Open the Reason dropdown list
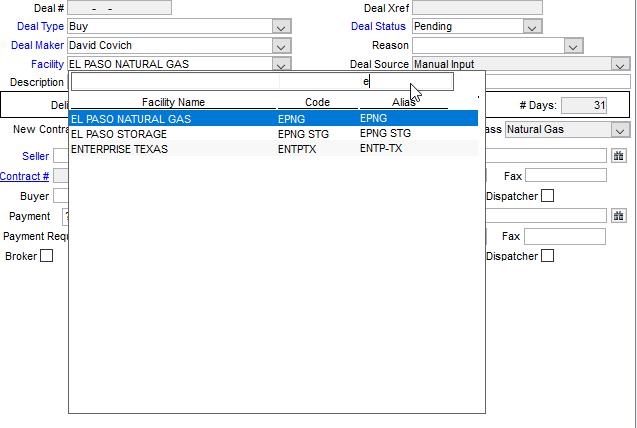This screenshot has height=428, width=637. tap(572, 46)
